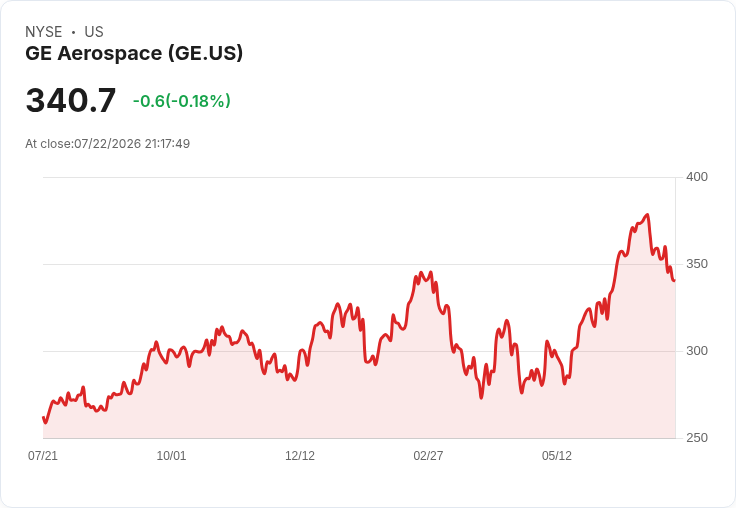The height and width of the screenshot is (508, 736).
Task: Click the NYSE exchange label
Action: tap(44, 32)
